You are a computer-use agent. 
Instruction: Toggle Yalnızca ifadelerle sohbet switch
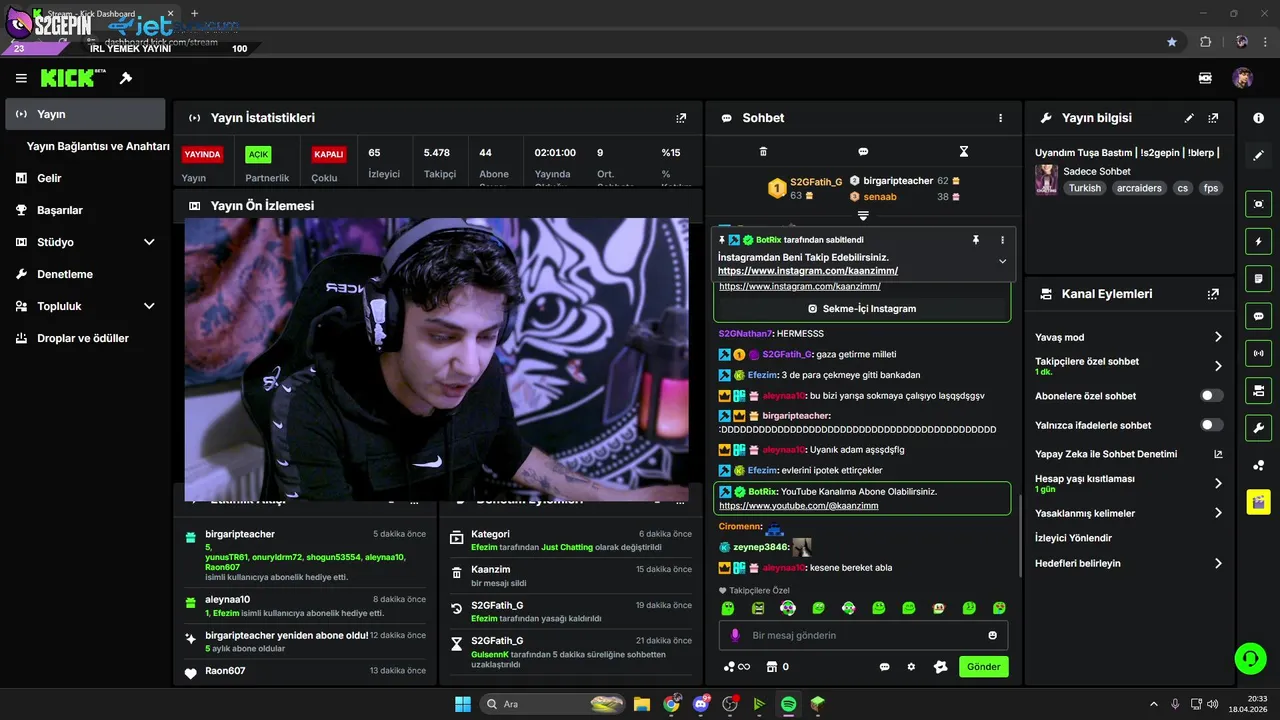click(1211, 425)
